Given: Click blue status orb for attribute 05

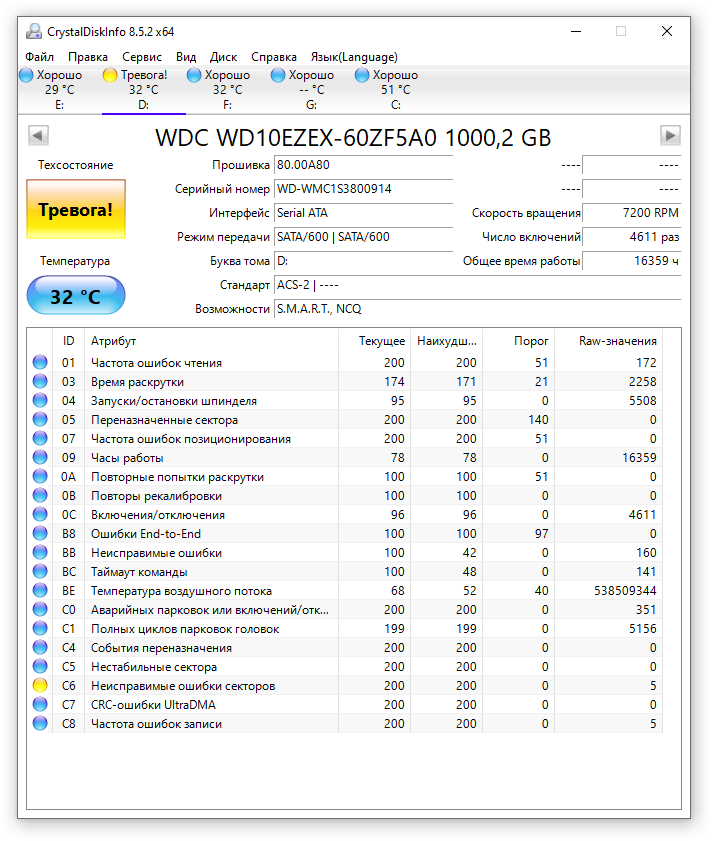Looking at the screenshot, I should pyautogui.click(x=40, y=419).
